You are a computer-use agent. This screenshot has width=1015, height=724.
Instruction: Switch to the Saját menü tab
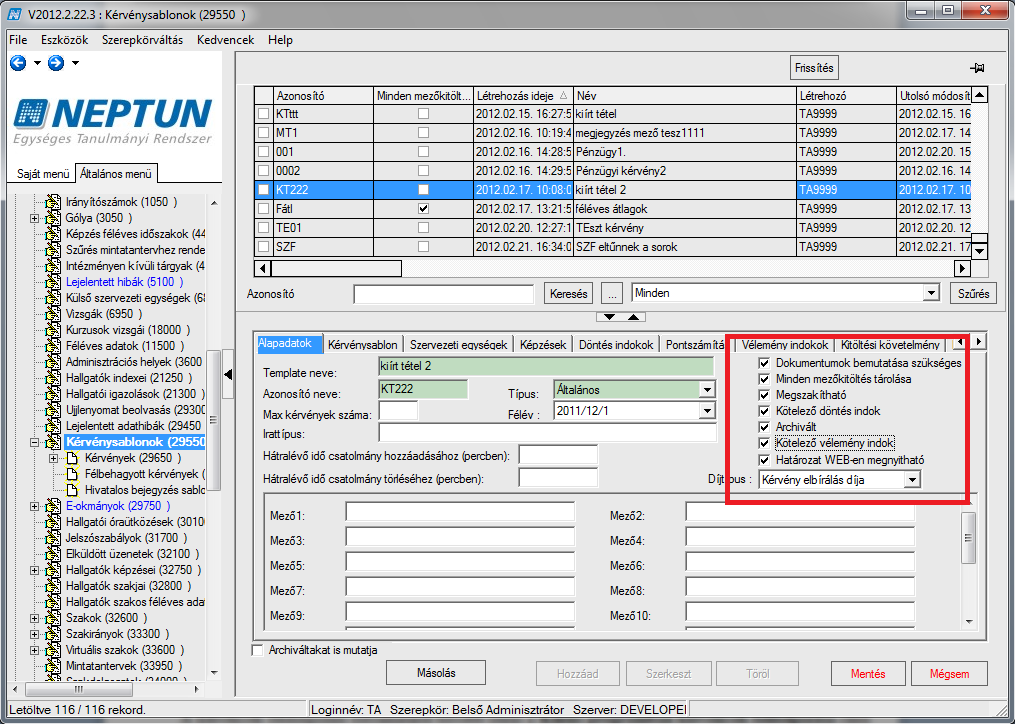tap(43, 174)
